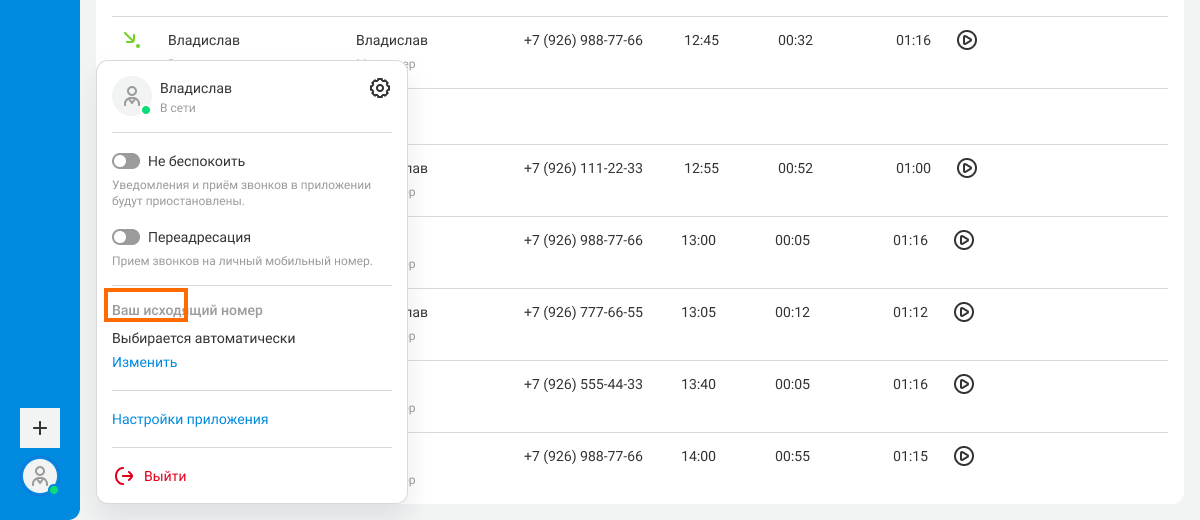Viewport: 1200px width, 520px height.
Task: Open profile avatar in left sidebar
Action: coord(40,476)
